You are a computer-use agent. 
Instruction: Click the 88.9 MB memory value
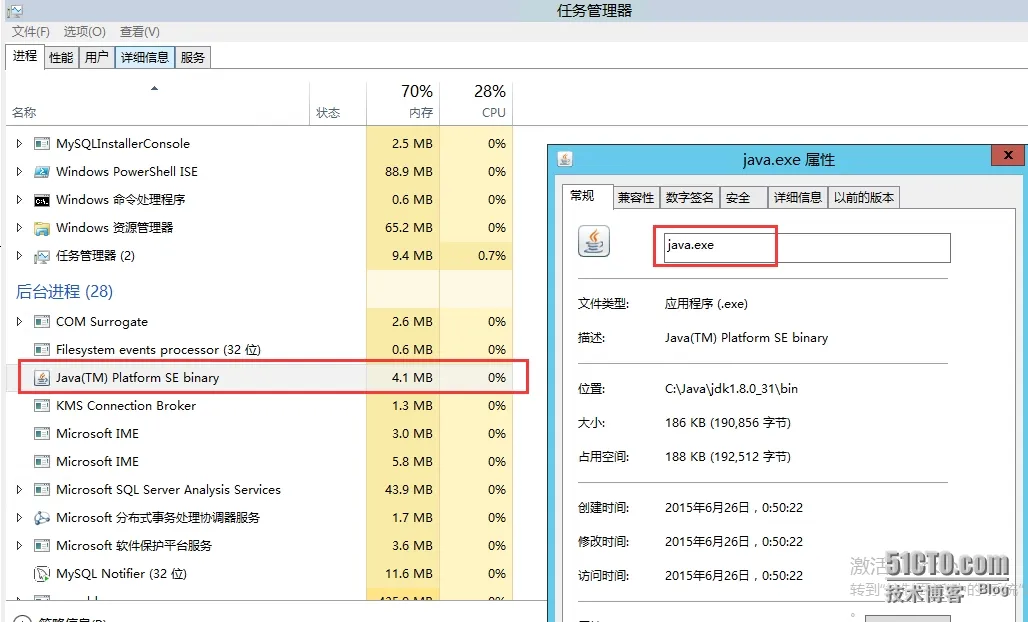409,172
